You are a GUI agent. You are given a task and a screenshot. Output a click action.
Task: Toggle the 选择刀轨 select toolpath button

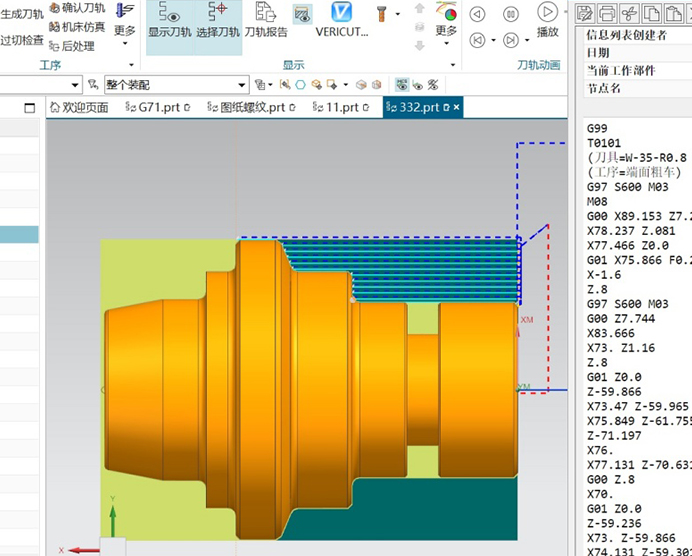click(x=218, y=20)
